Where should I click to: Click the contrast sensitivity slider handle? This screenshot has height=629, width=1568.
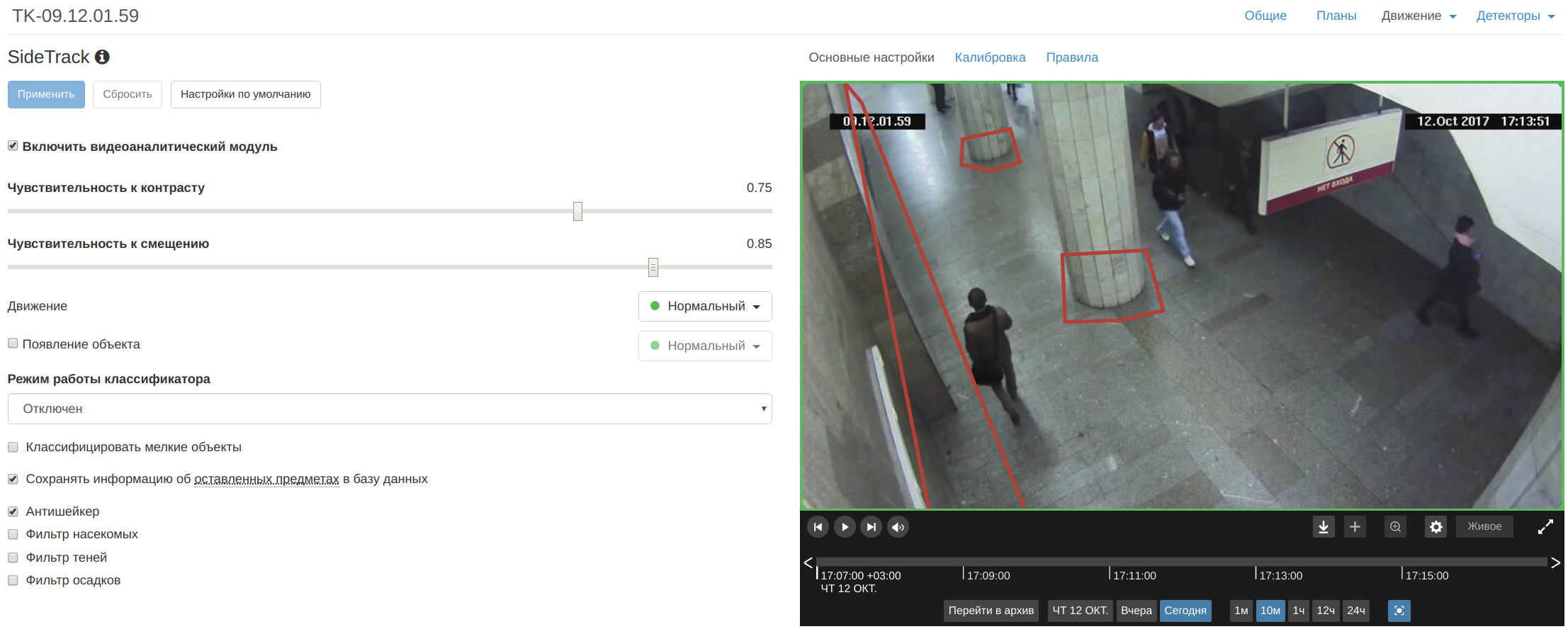577,211
